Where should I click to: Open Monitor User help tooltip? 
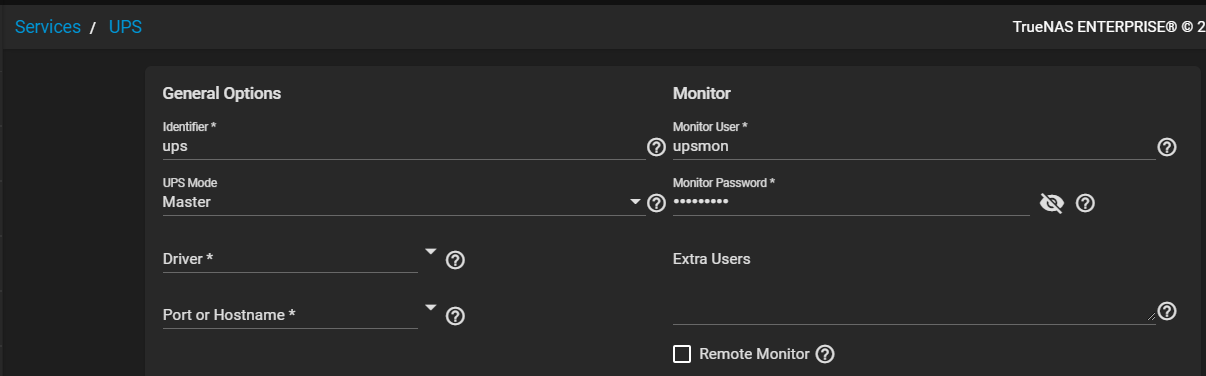(x=1166, y=147)
